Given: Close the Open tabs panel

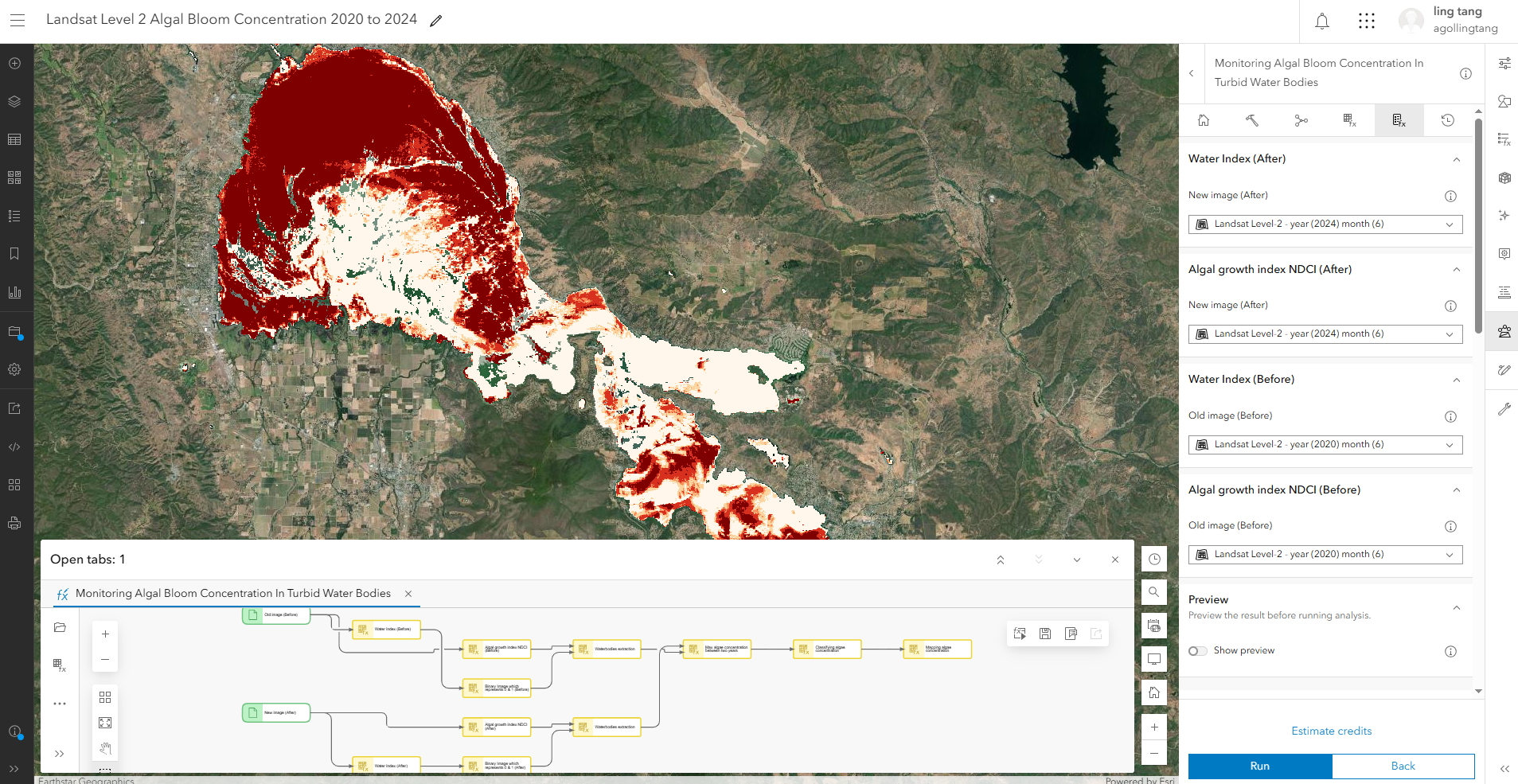Looking at the screenshot, I should point(1115,560).
